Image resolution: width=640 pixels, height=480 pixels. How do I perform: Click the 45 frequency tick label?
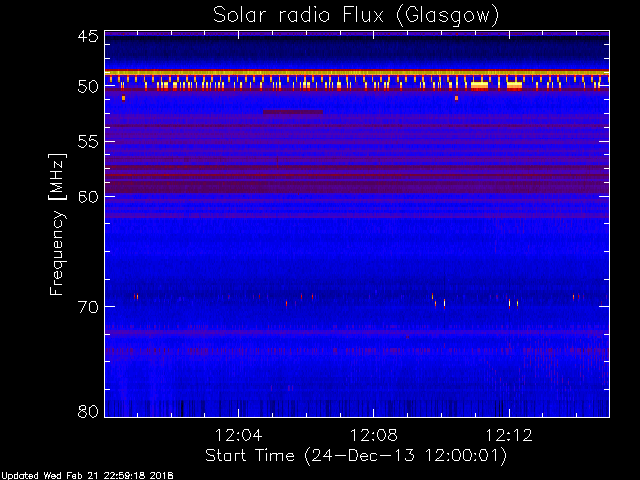(x=88, y=37)
